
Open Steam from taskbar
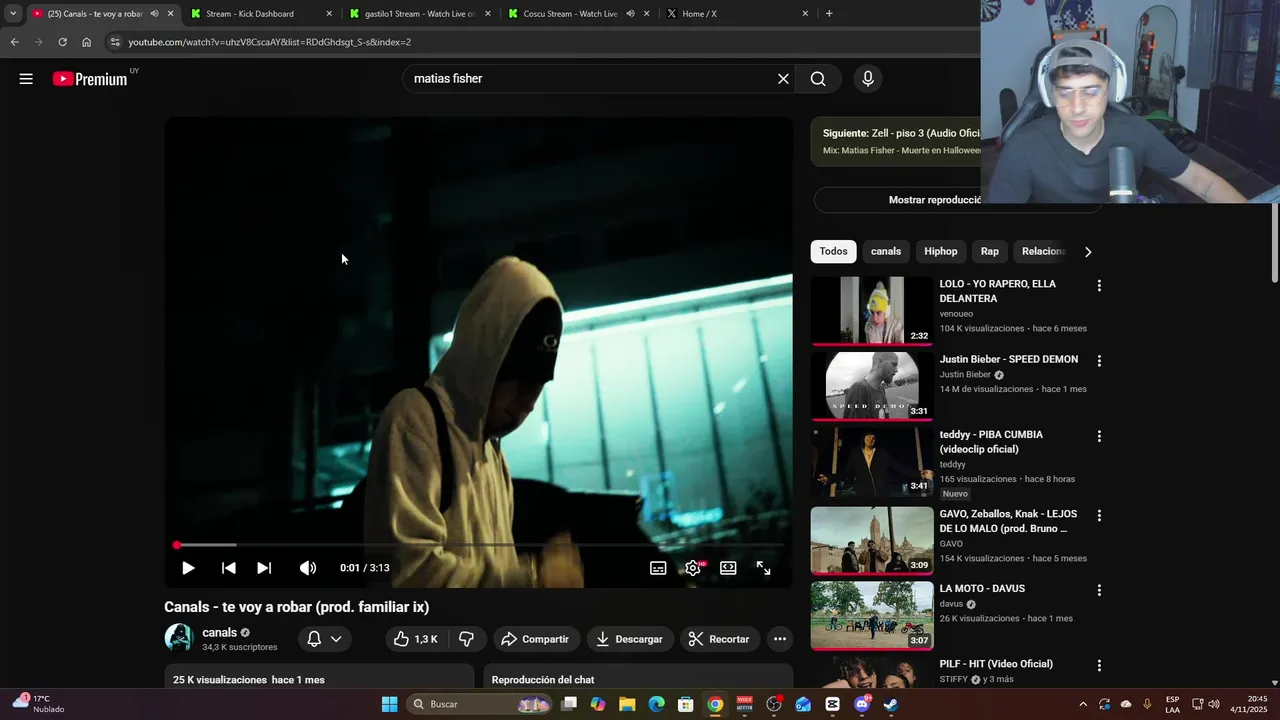[891, 704]
